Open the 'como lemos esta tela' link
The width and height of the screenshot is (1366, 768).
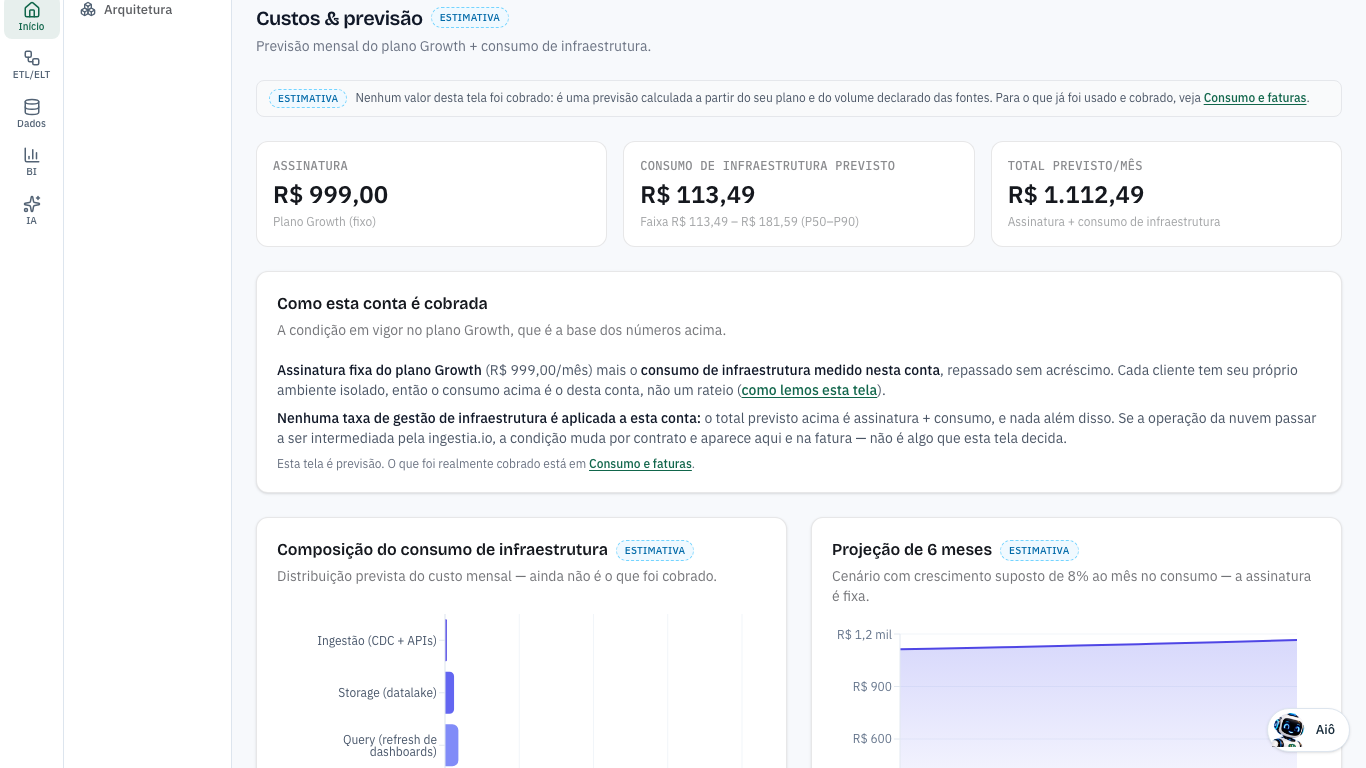(x=809, y=390)
